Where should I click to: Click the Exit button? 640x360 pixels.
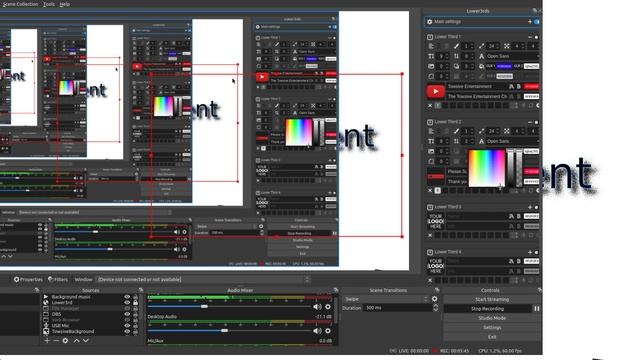(492, 337)
